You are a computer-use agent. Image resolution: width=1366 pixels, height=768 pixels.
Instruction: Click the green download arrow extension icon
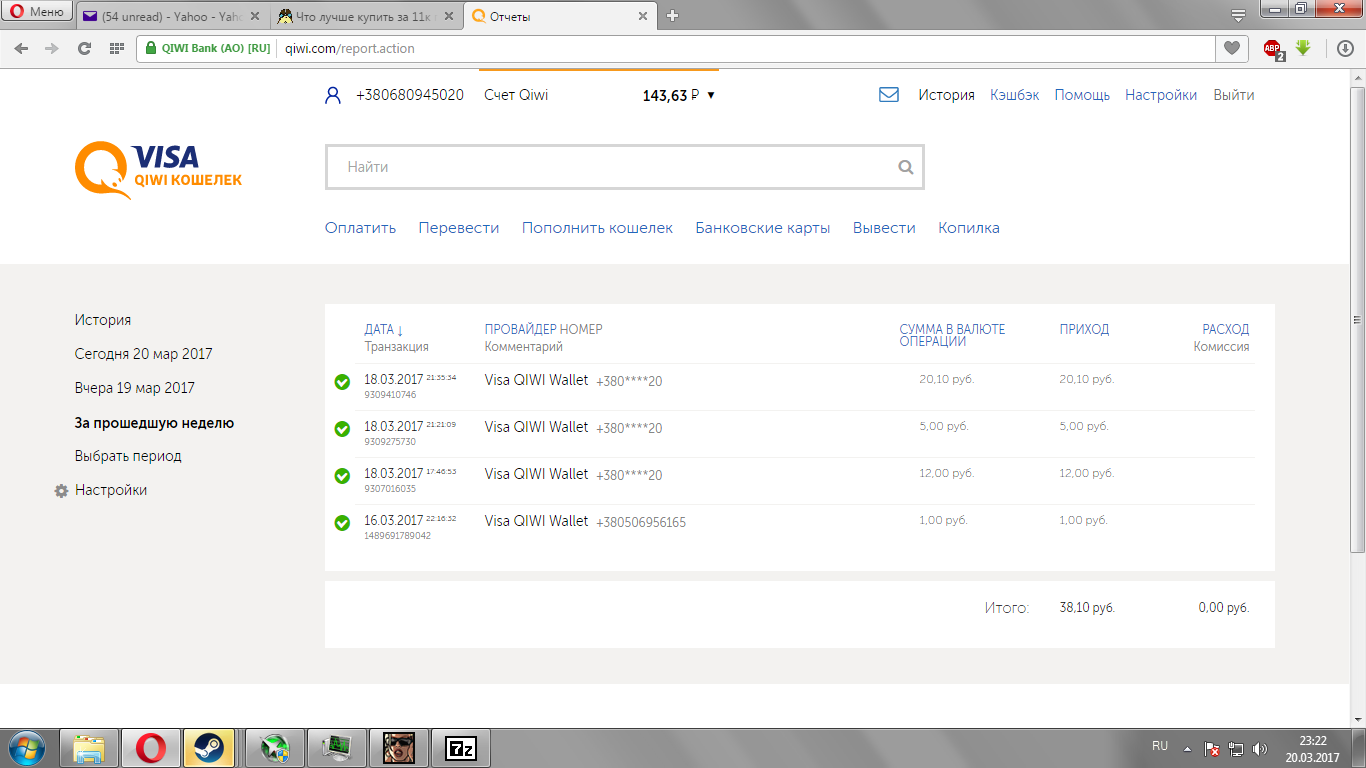pyautogui.click(x=1303, y=47)
